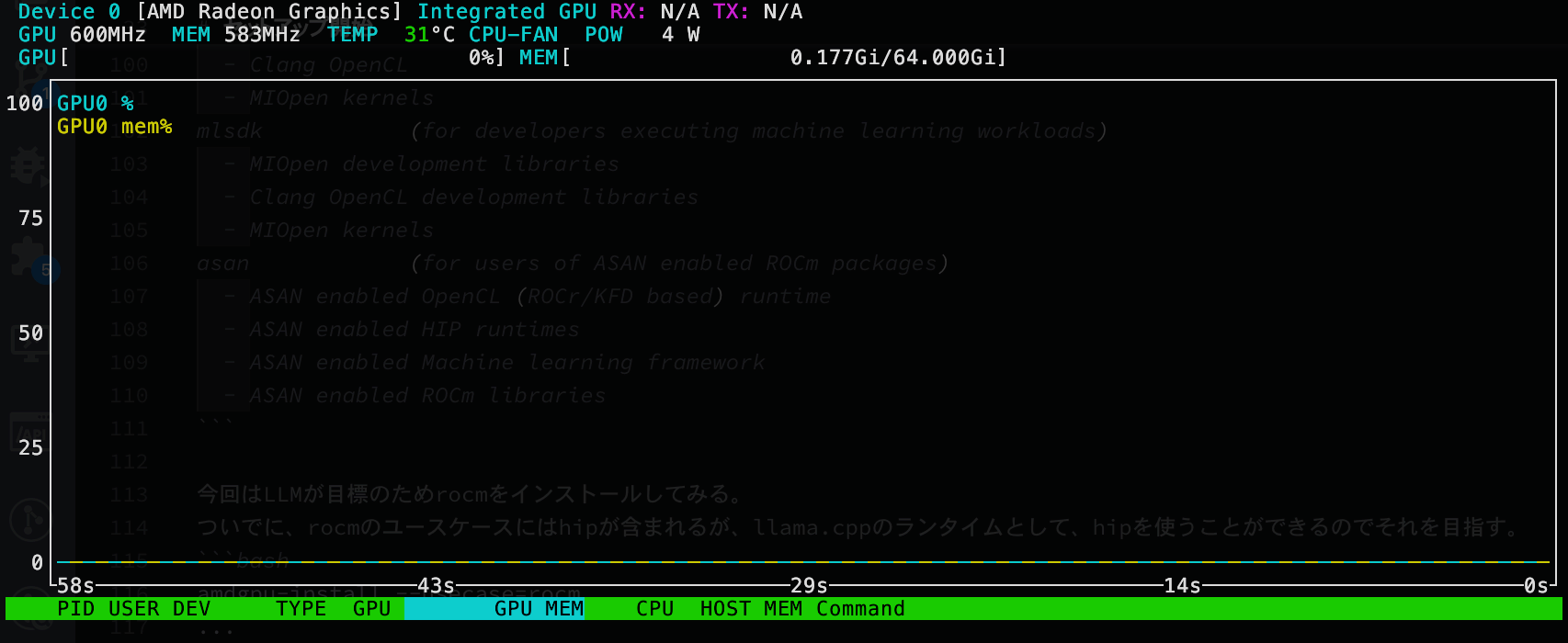This screenshot has width=1568, height=643.
Task: Click the GPU clock value '600MHz'
Action: pos(108,35)
